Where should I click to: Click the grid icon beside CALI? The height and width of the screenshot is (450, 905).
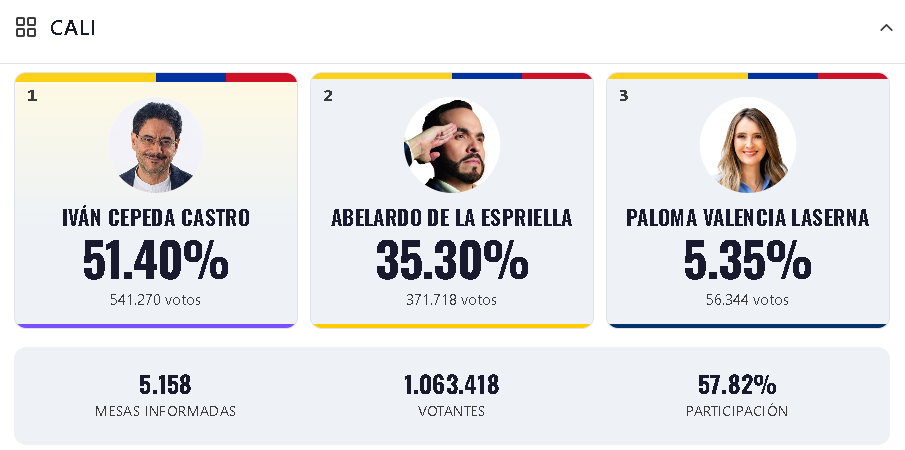click(26, 27)
